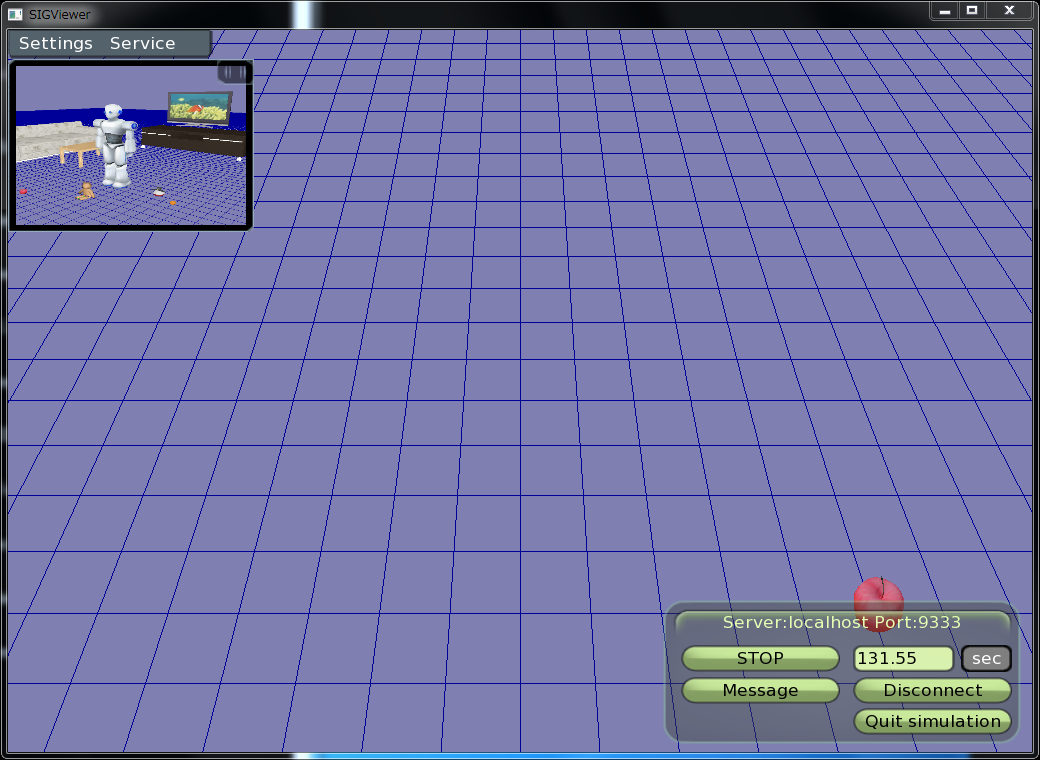
Task: Open the Service menu
Action: tap(142, 44)
